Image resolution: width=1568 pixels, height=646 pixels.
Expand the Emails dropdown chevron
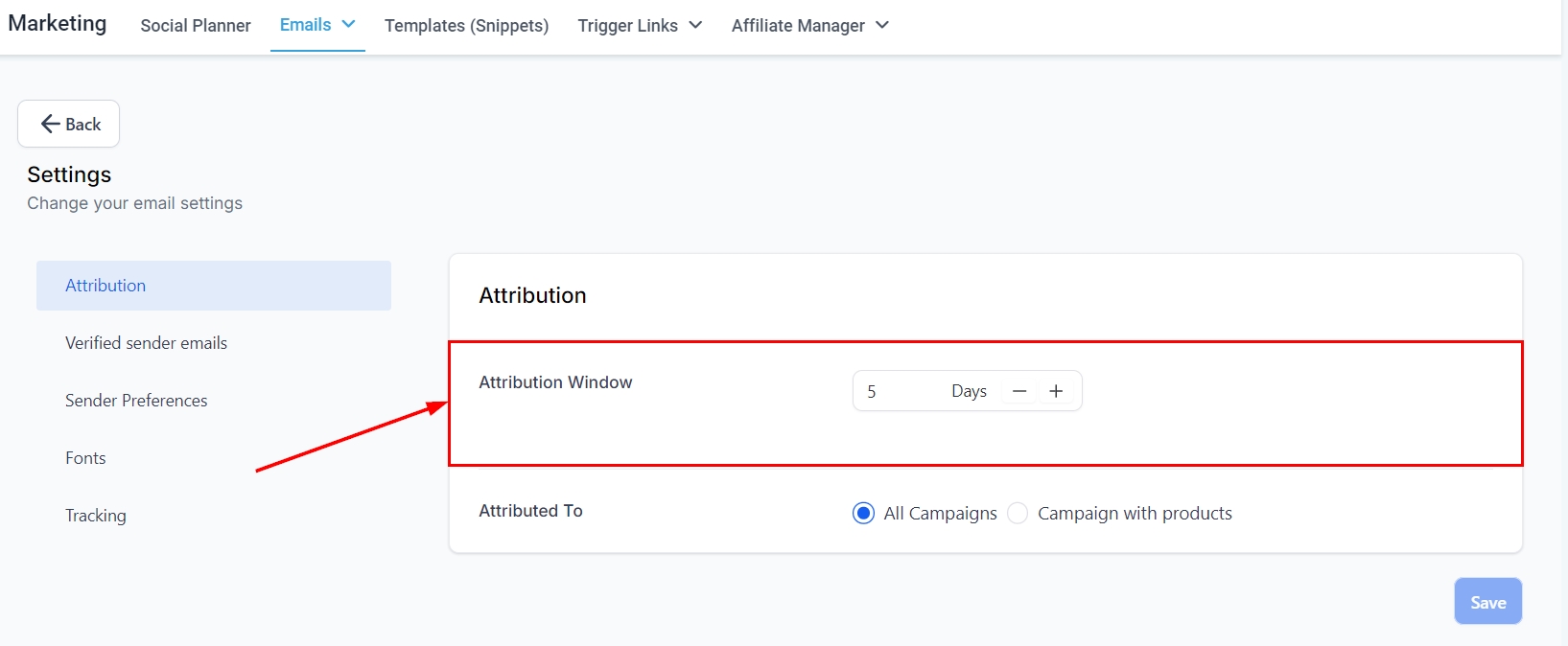click(349, 25)
